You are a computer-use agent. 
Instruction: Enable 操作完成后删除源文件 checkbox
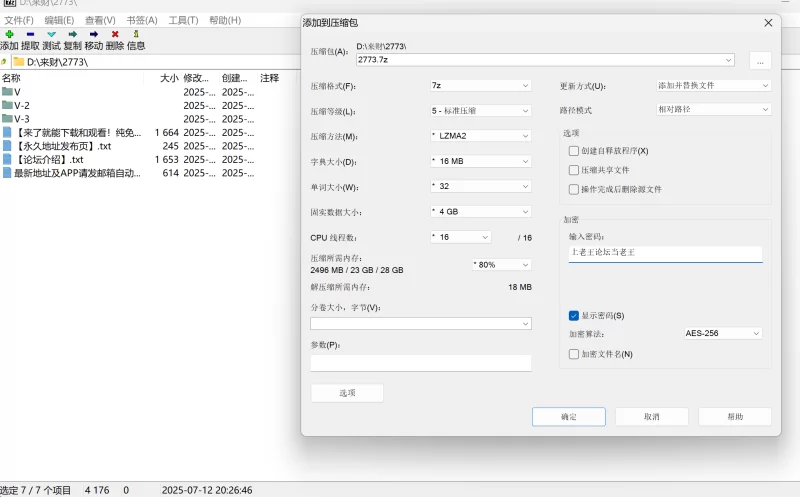(573, 189)
